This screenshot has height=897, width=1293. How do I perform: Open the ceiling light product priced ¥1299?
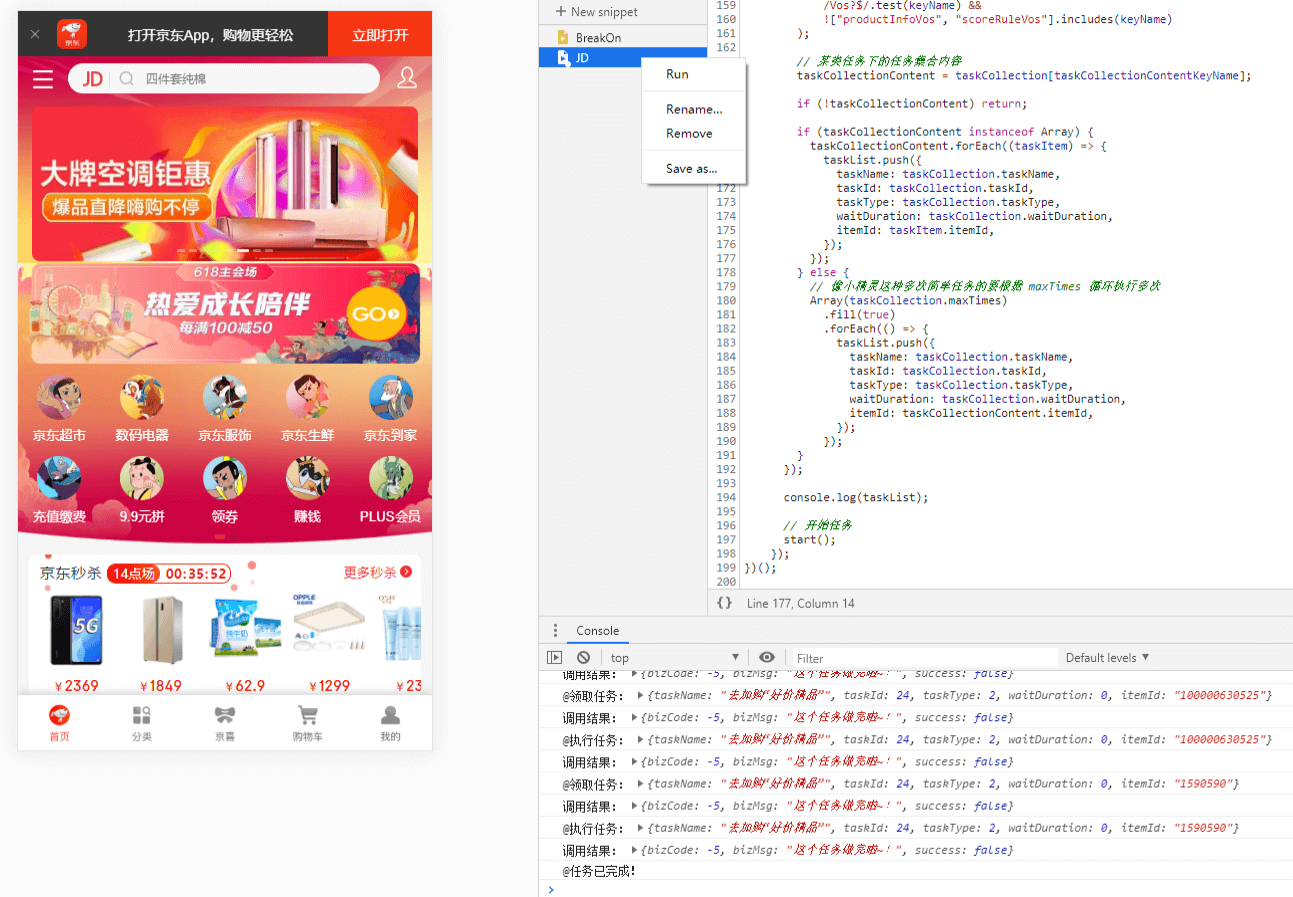coord(329,642)
